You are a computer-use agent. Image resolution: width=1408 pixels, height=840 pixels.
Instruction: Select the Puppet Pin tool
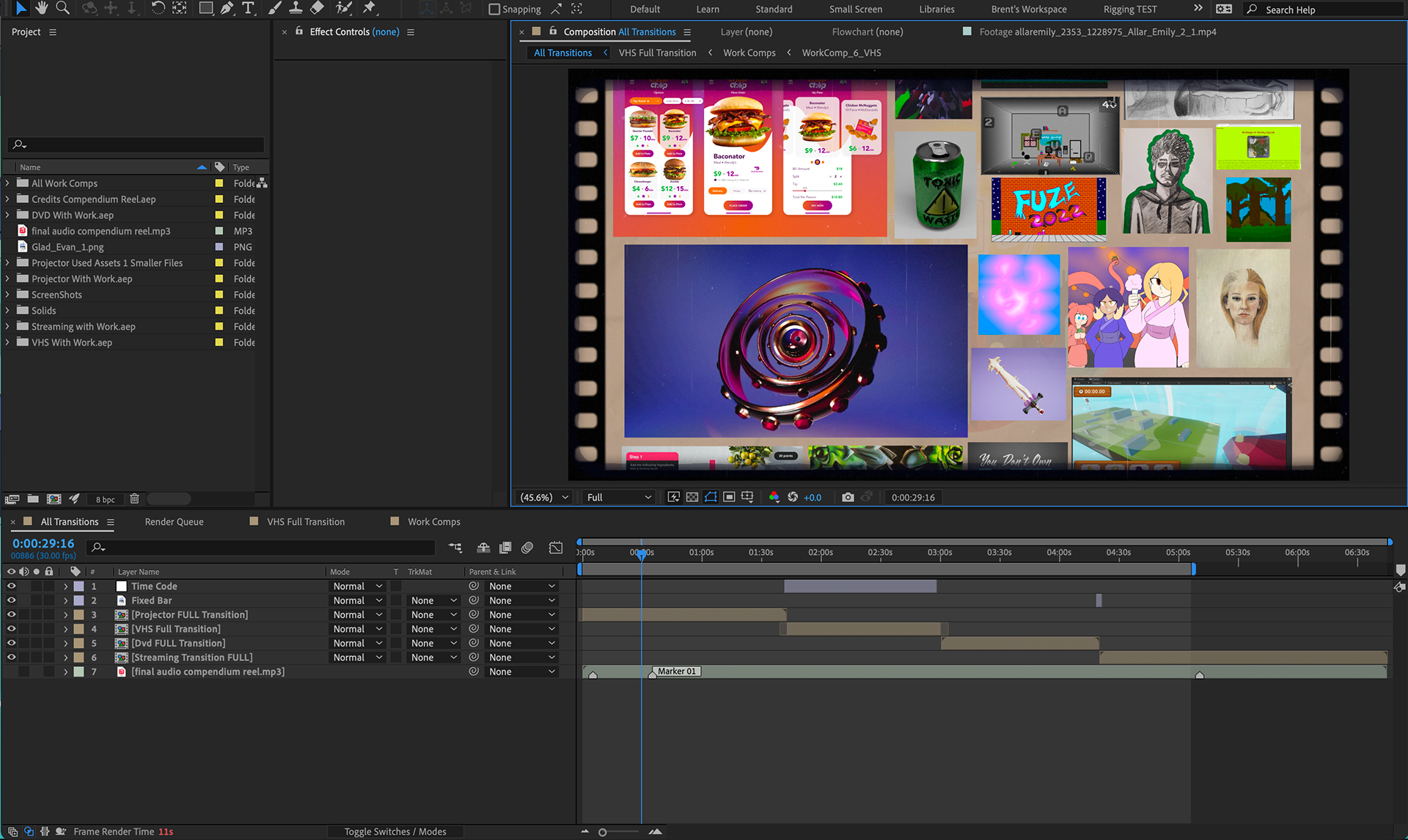(x=369, y=8)
